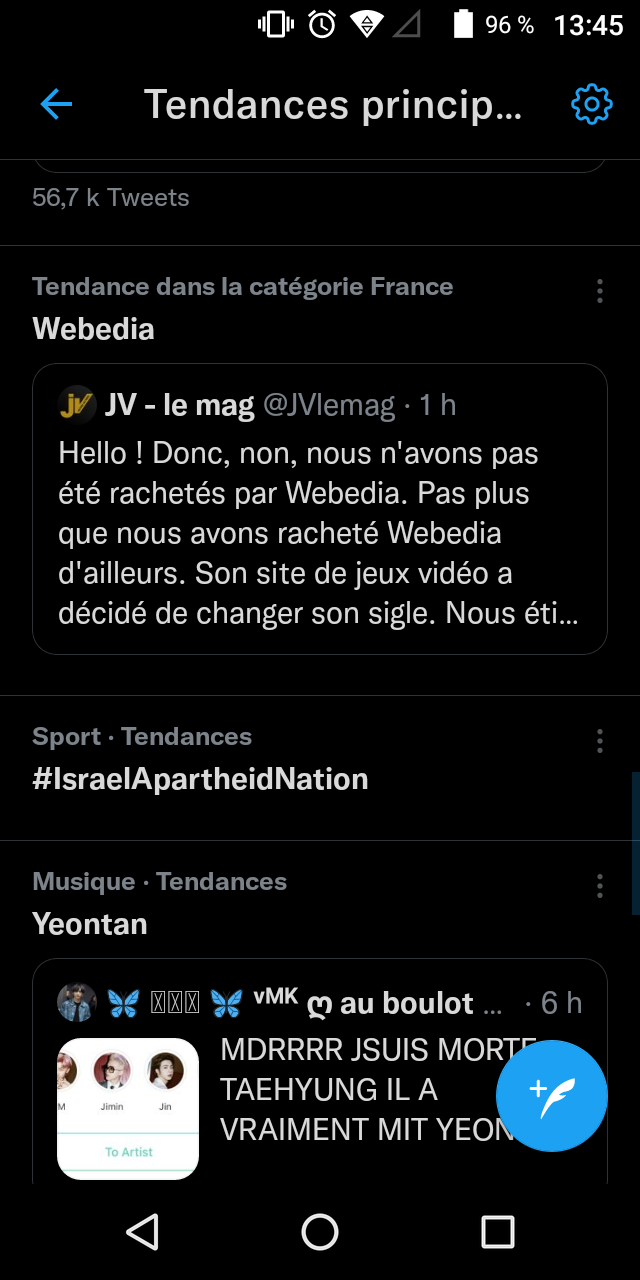
Task: Open the Yeontan music trend
Action: pyautogui.click(x=90, y=924)
